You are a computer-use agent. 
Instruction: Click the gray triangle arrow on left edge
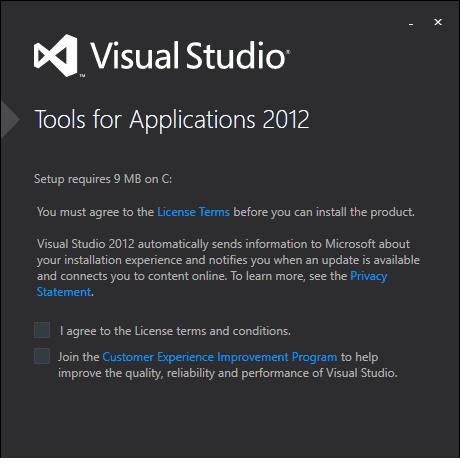[10, 119]
